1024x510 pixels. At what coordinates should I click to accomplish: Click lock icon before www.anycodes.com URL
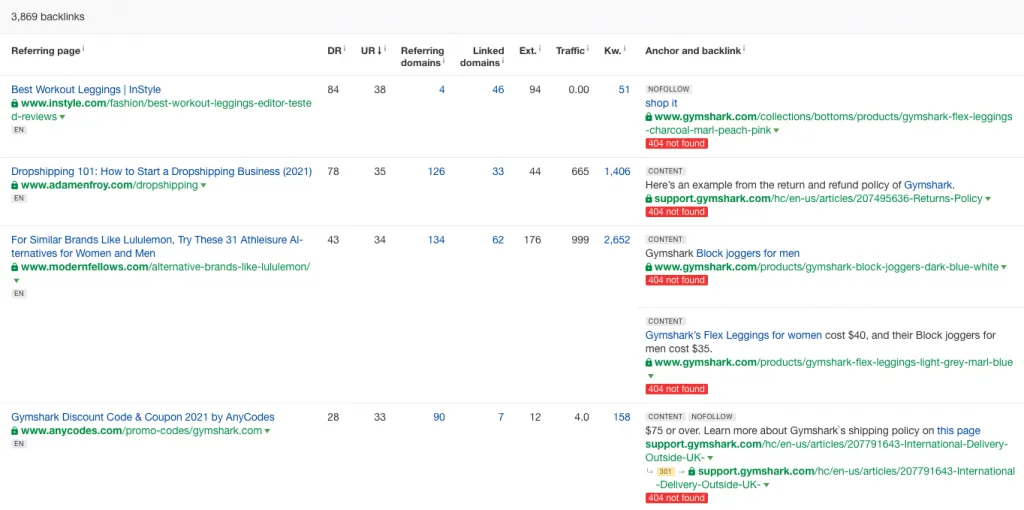15,431
